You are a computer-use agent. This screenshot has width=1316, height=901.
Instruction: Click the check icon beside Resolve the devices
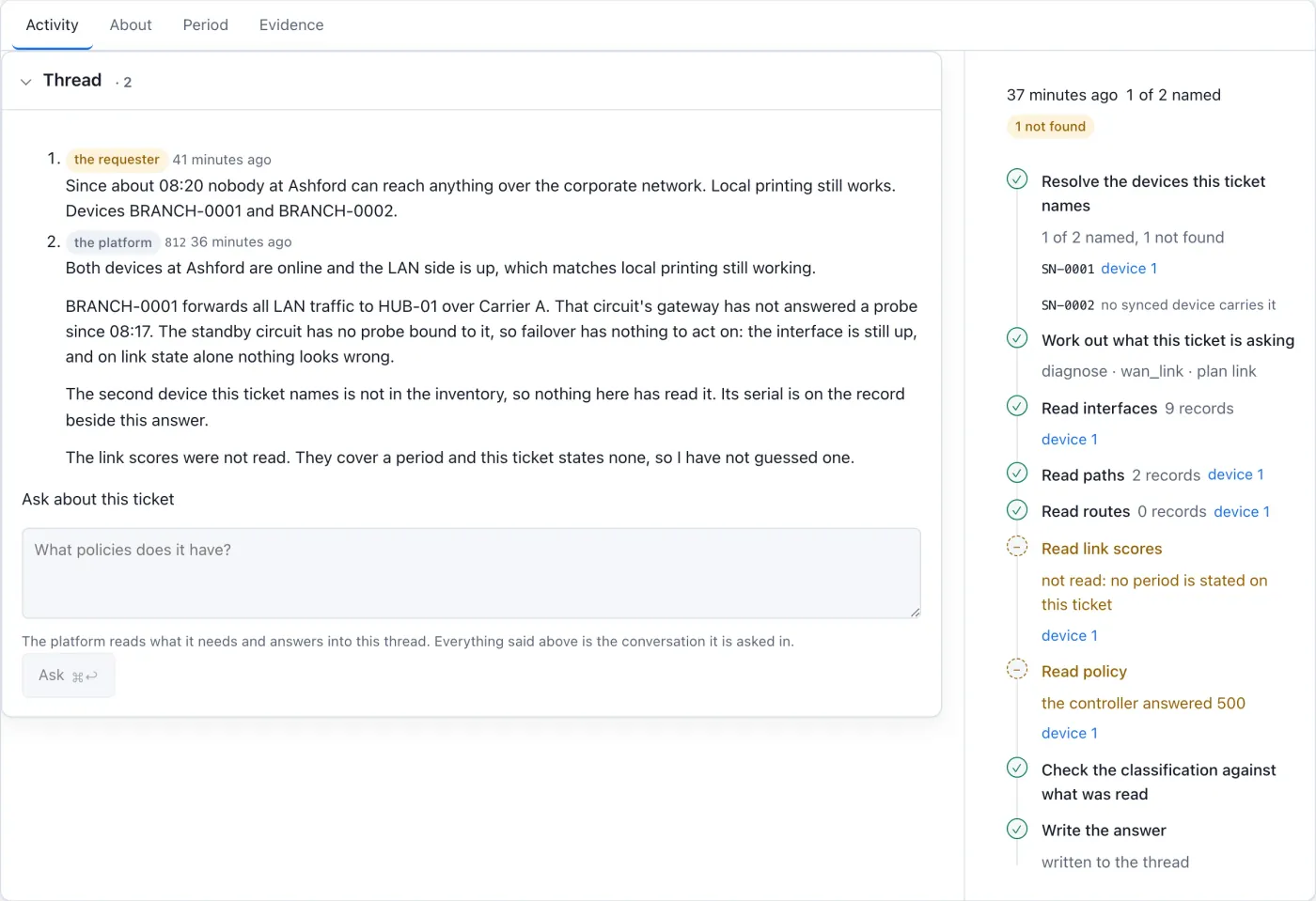(x=1017, y=179)
